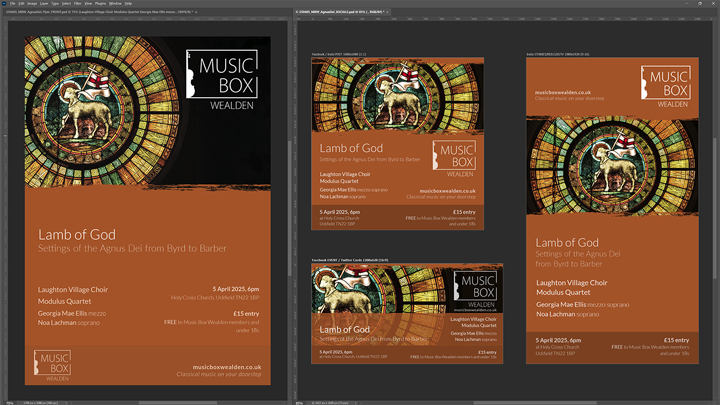Image resolution: width=720 pixels, height=405 pixels.
Task: Open the Help menu
Action: click(128, 3)
